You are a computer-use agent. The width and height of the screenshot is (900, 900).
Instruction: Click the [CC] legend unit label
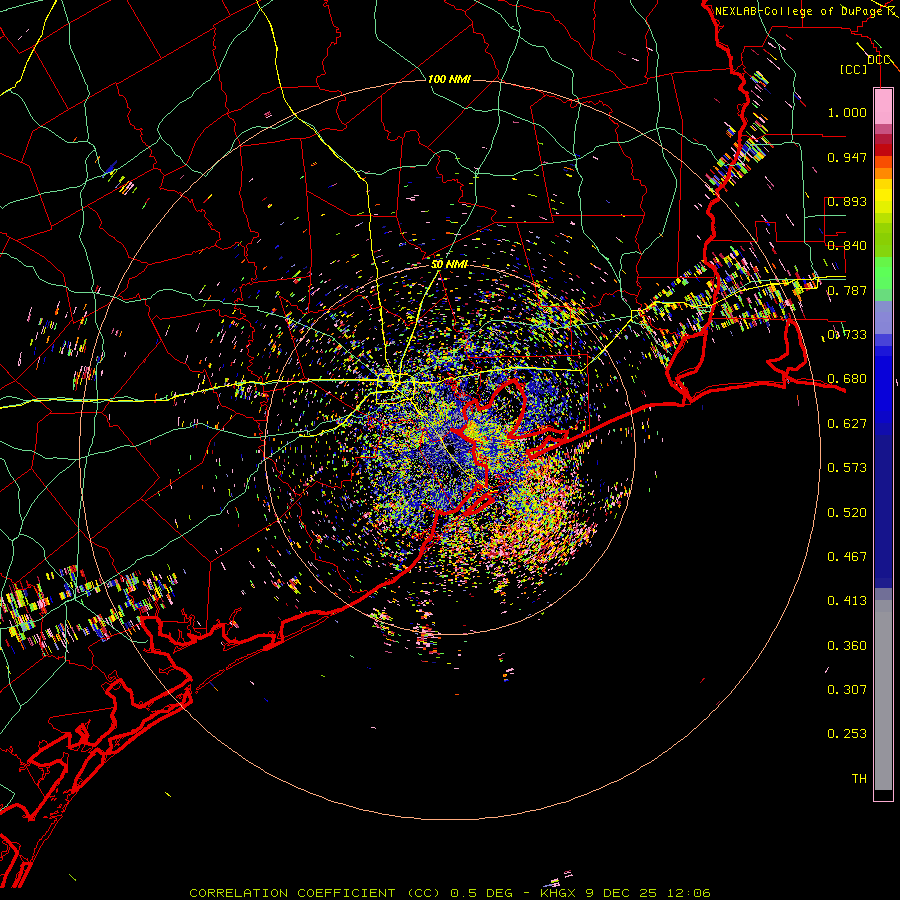coord(853,69)
